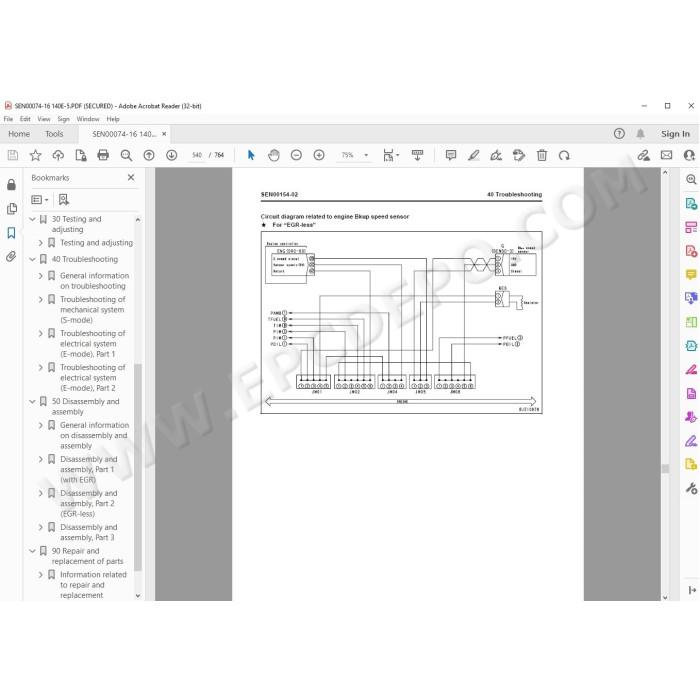
Task: Click the page number input field
Action: tap(196, 155)
